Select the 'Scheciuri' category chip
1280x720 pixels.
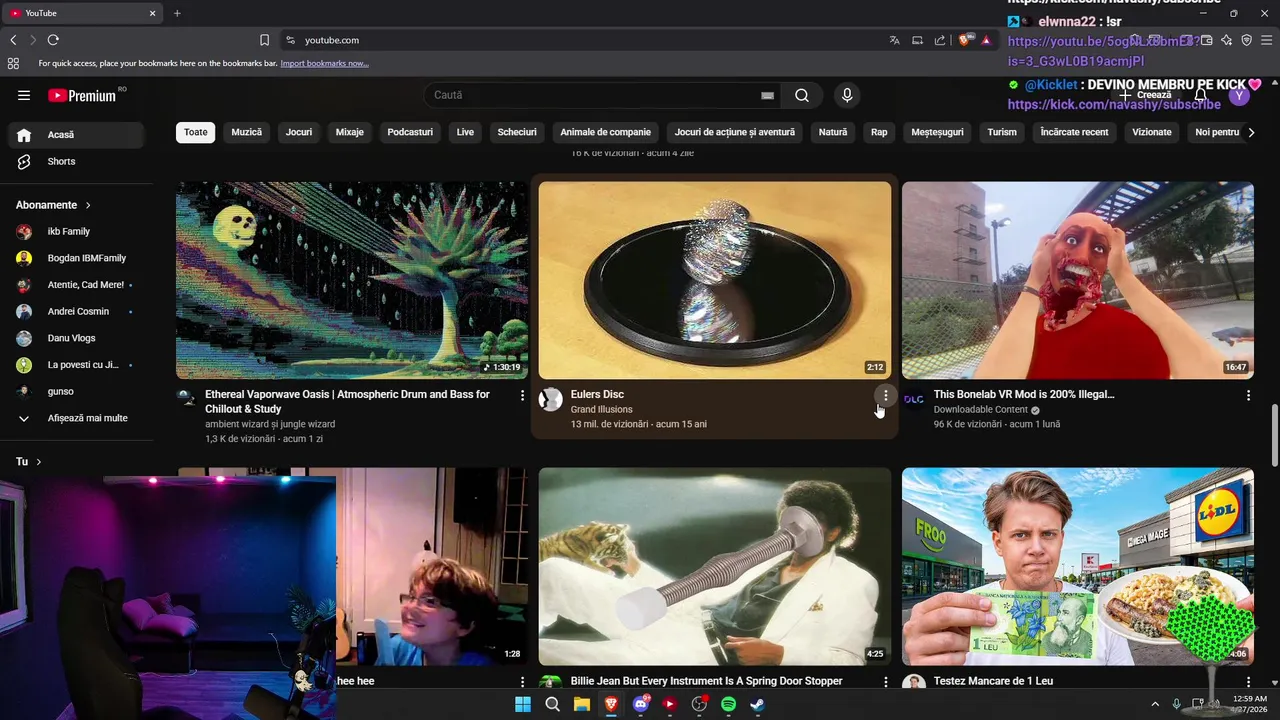pyautogui.click(x=517, y=132)
